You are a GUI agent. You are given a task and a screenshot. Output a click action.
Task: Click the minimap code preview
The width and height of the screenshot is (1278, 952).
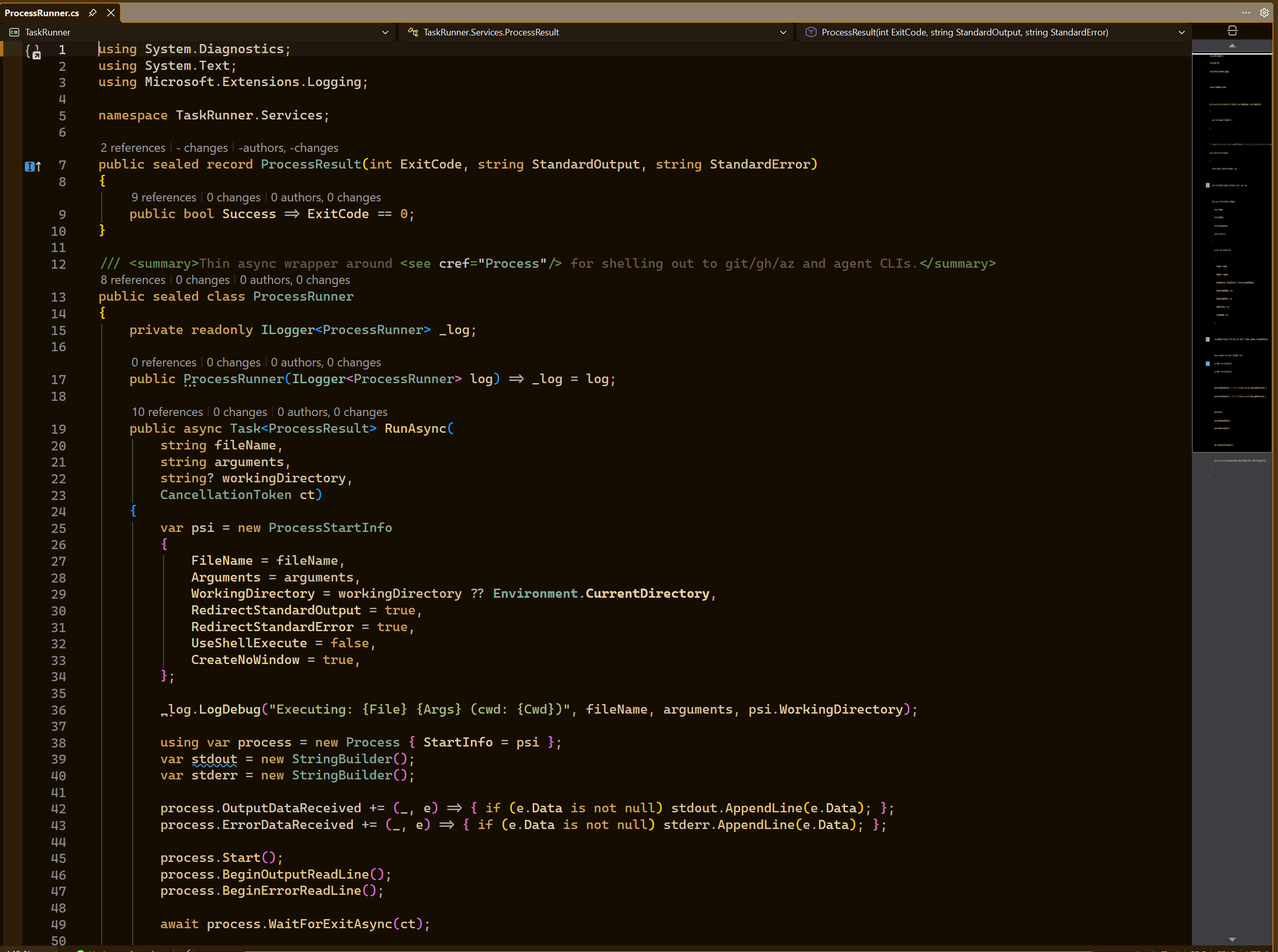1232,253
